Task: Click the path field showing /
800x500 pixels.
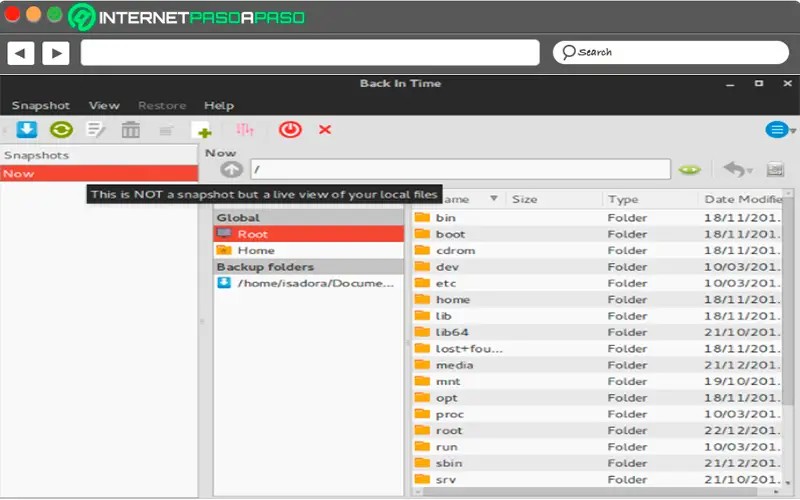Action: [x=460, y=169]
